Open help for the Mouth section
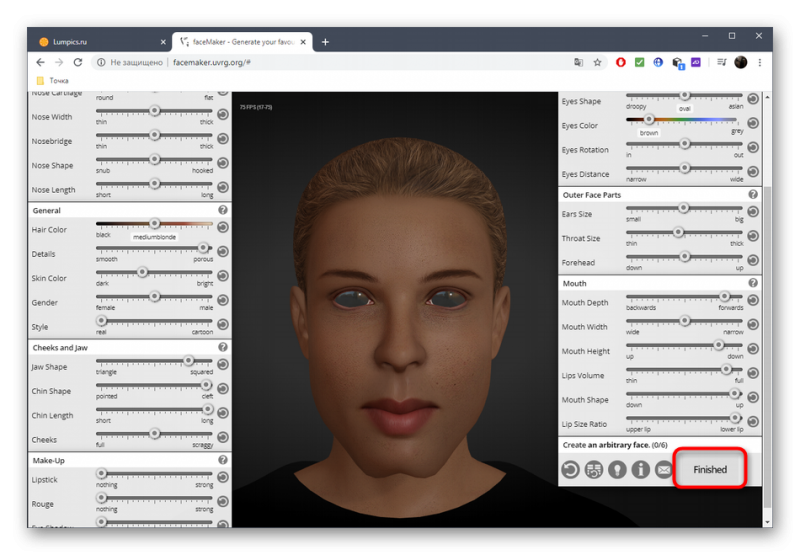The image size is (800, 555). [753, 283]
